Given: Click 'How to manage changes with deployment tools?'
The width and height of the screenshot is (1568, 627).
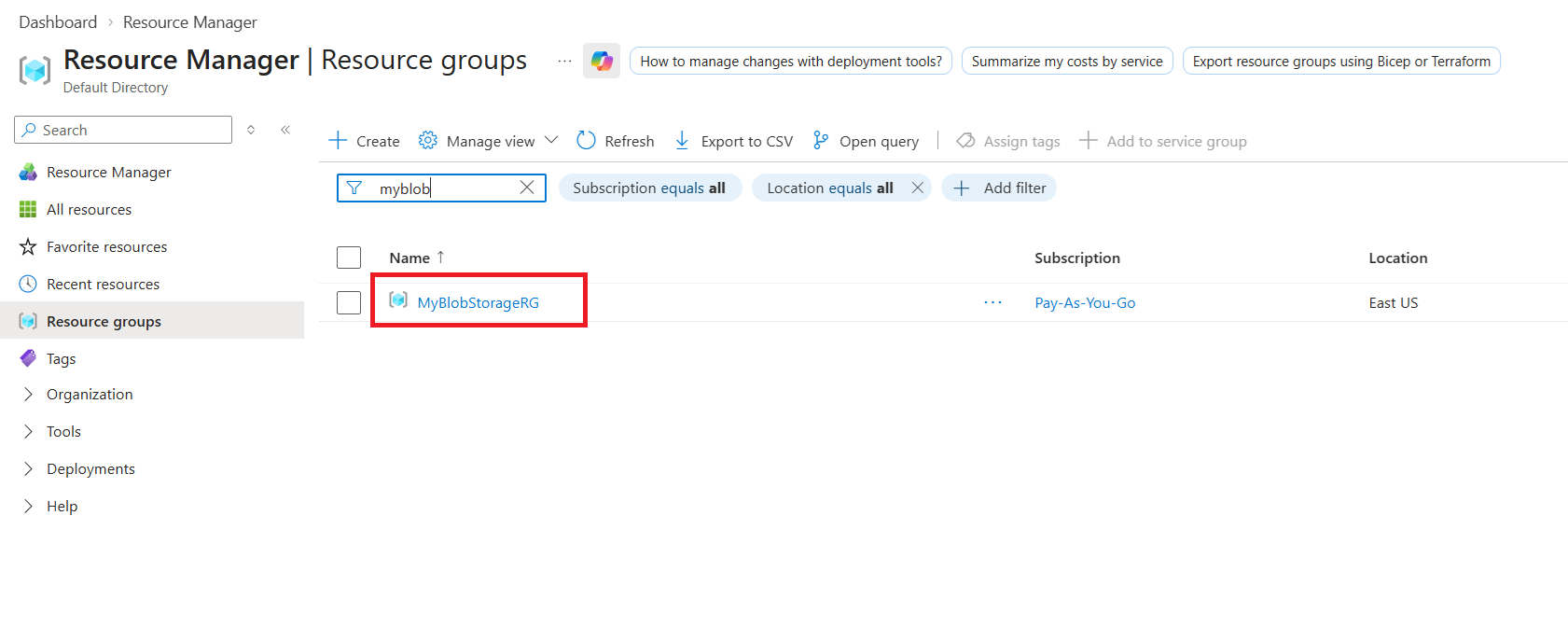Looking at the screenshot, I should (x=791, y=61).
